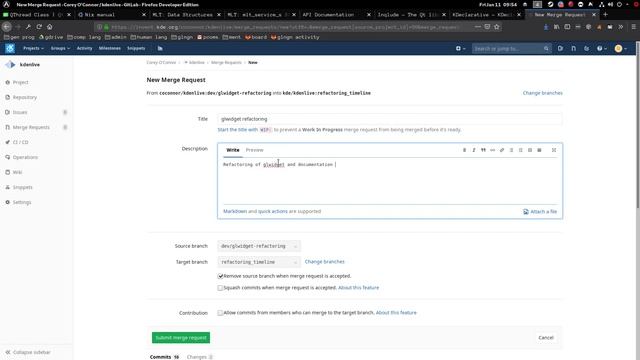Insert a blockquote in the description
Screen dimensions: 640x360
(x=483, y=150)
